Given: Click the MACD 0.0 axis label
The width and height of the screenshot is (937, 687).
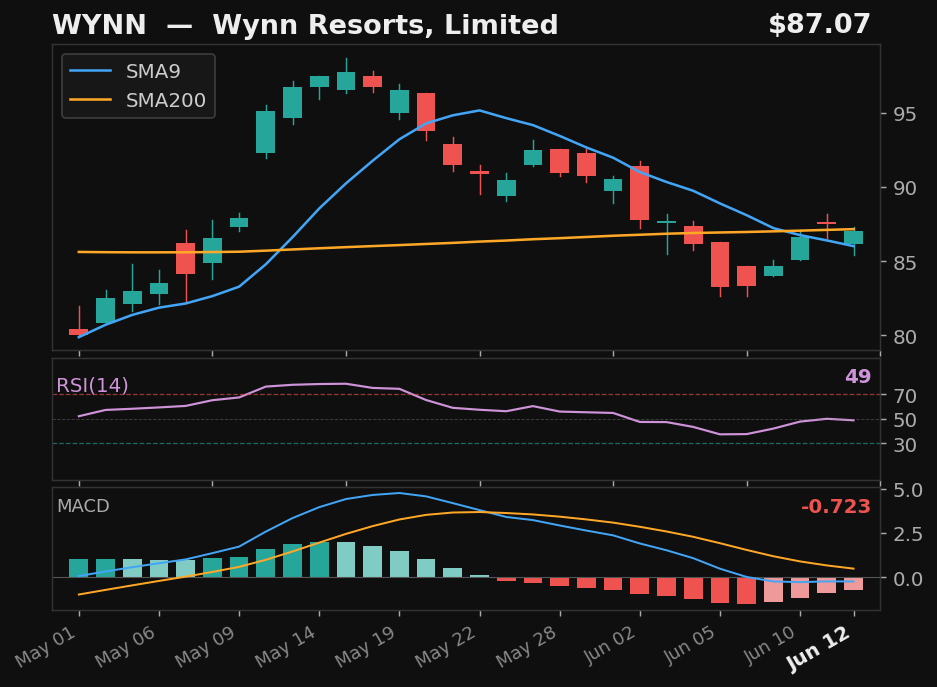Looking at the screenshot, I should click(908, 578).
